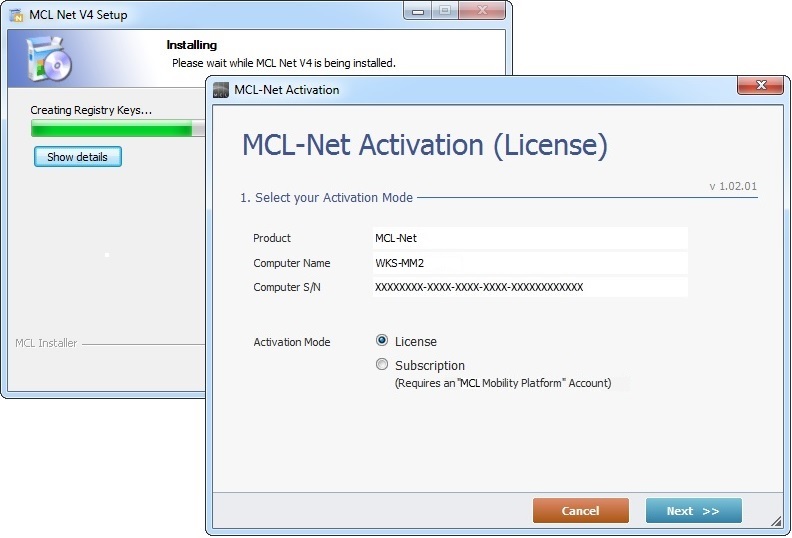Click the 'MCL Installer' label text
This screenshot has height=538, width=792.
pyautogui.click(x=46, y=343)
